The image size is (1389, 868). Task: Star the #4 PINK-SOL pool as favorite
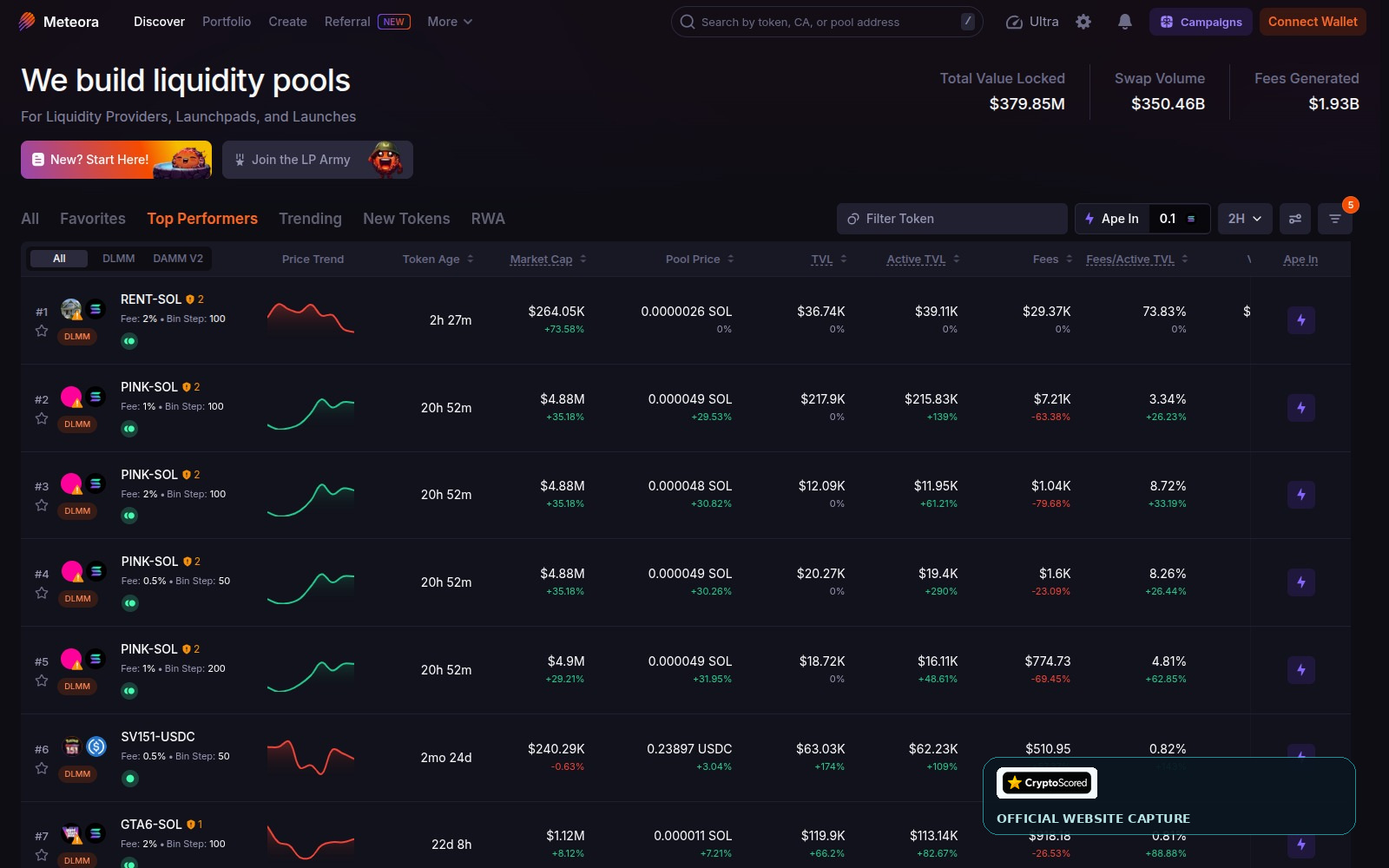(x=42, y=593)
